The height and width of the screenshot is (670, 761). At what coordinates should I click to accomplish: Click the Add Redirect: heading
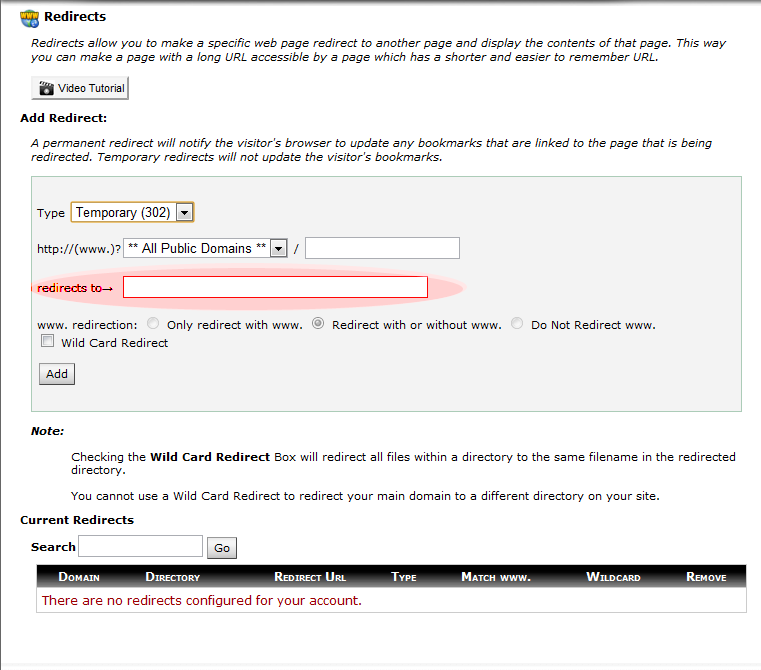coord(64,118)
